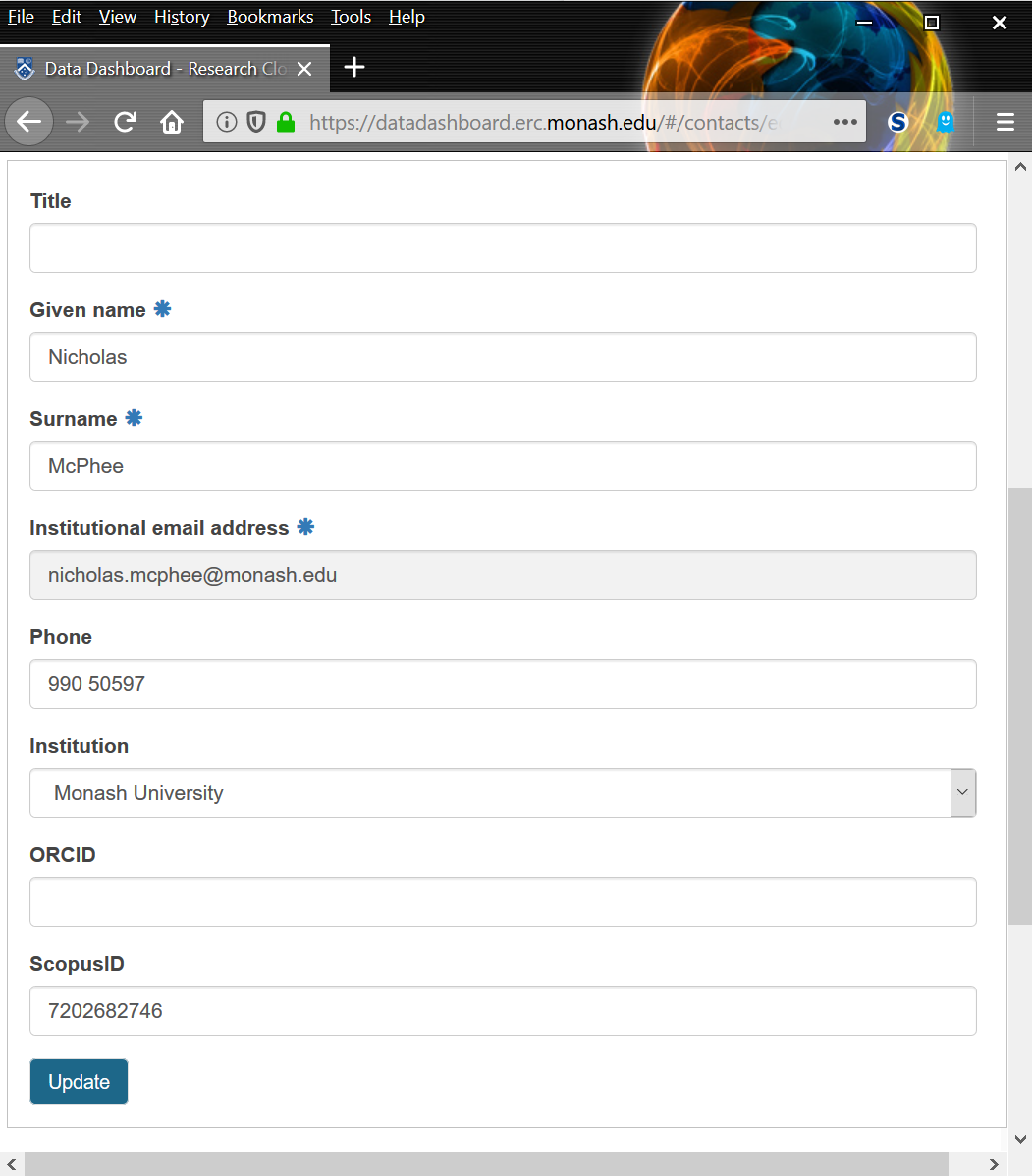Screen dimensions: 1032x1176
Task: Open page actions three-dot menu
Action: point(844,122)
